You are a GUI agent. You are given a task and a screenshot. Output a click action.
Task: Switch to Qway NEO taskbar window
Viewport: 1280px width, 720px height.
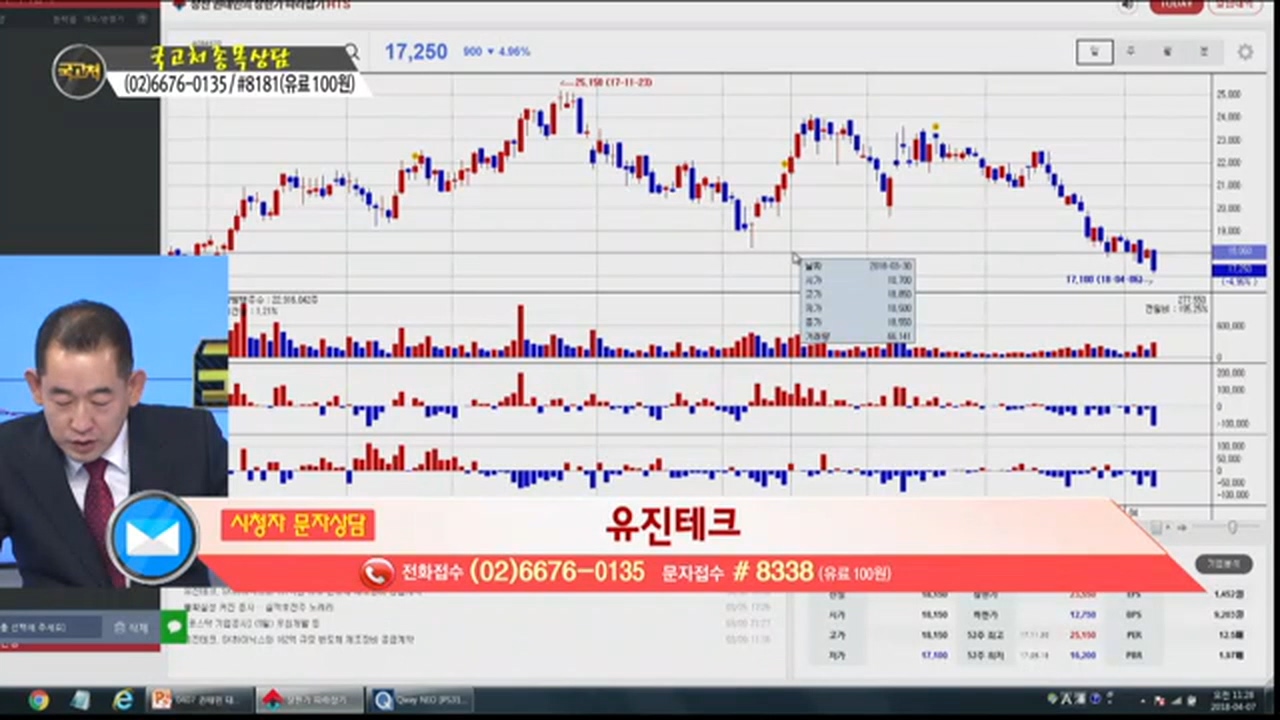pyautogui.click(x=418, y=700)
